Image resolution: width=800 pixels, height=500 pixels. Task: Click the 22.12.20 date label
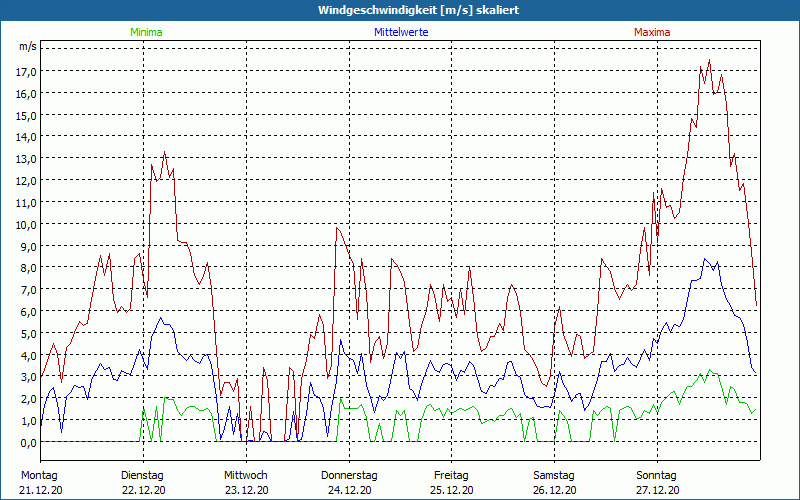tap(143, 490)
